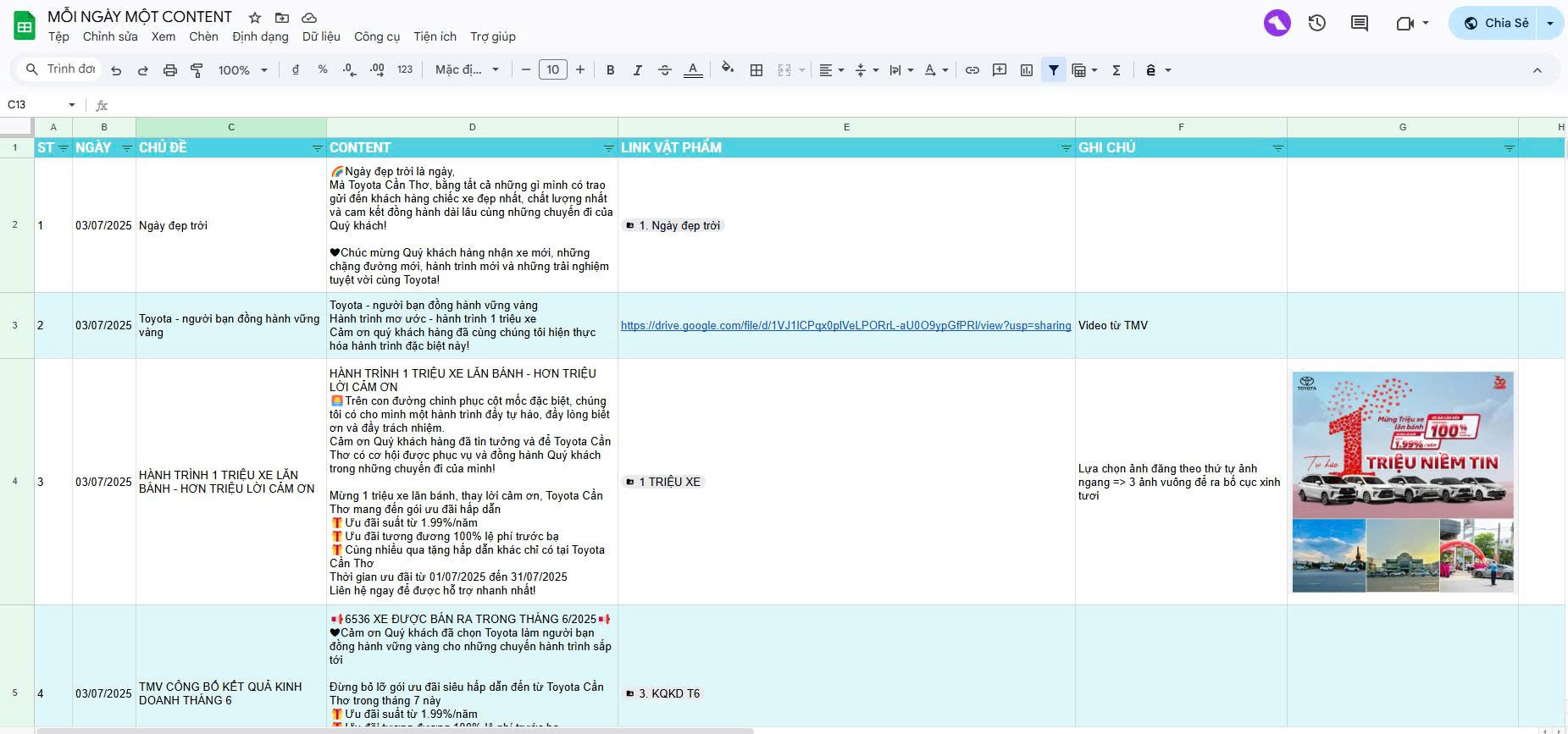Toggle bold formatting

(x=610, y=70)
